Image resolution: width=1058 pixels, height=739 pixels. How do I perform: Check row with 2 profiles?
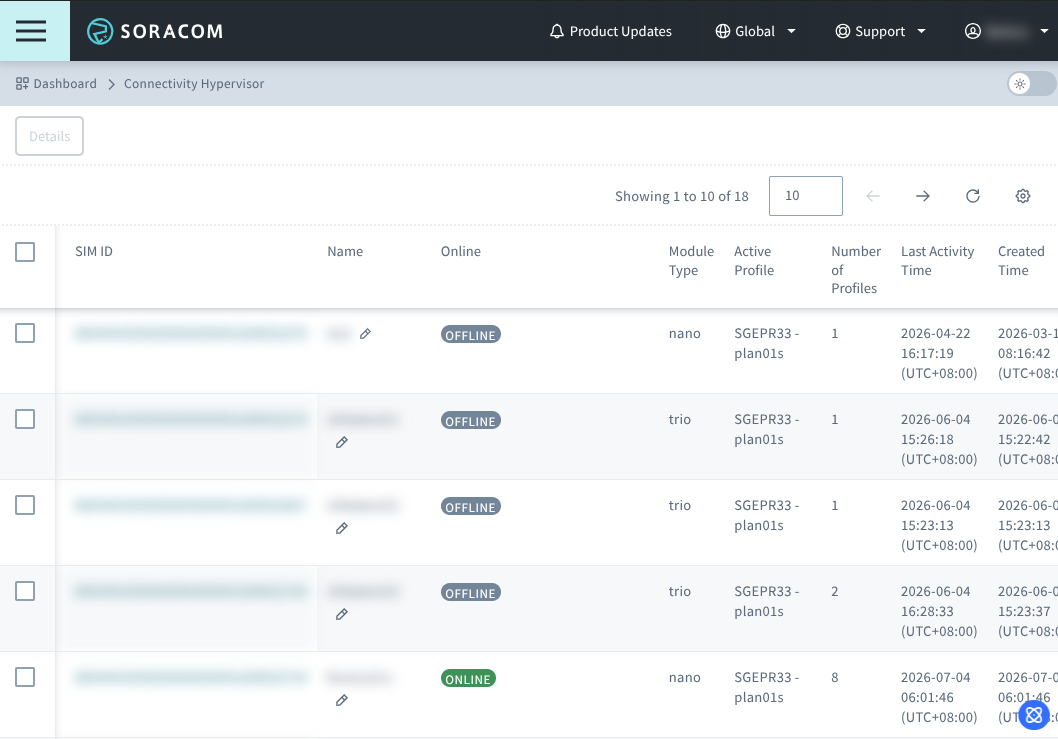click(x=25, y=591)
